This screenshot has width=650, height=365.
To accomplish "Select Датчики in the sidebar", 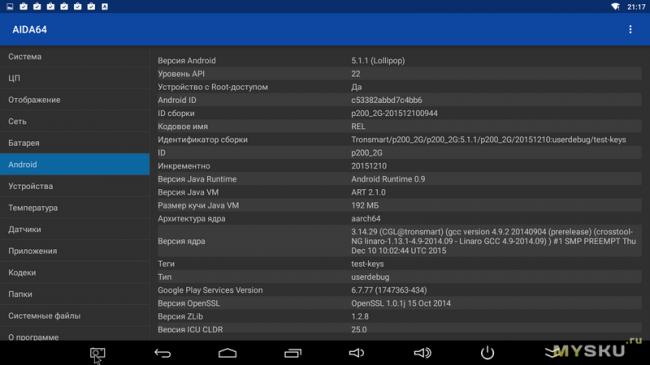I will click(75, 229).
